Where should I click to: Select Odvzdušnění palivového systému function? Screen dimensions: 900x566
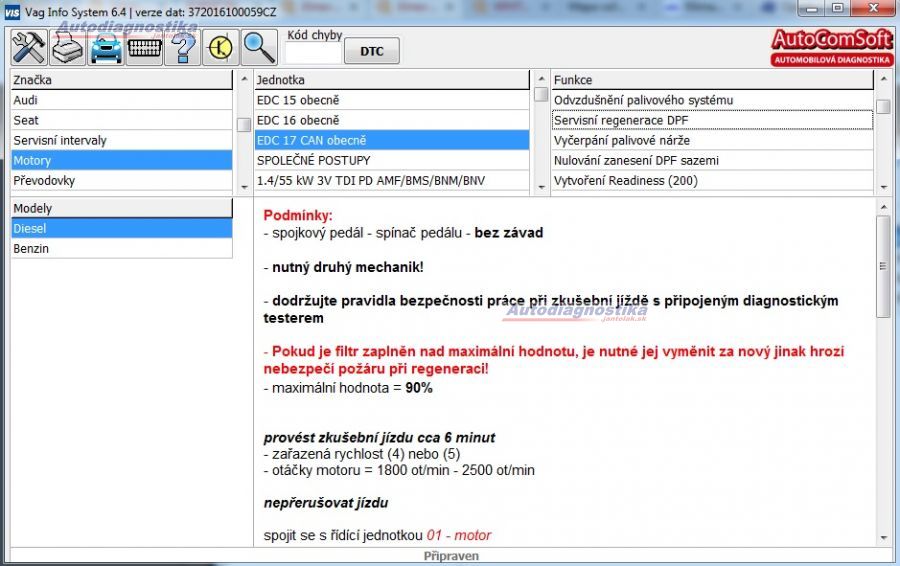[x=712, y=100]
